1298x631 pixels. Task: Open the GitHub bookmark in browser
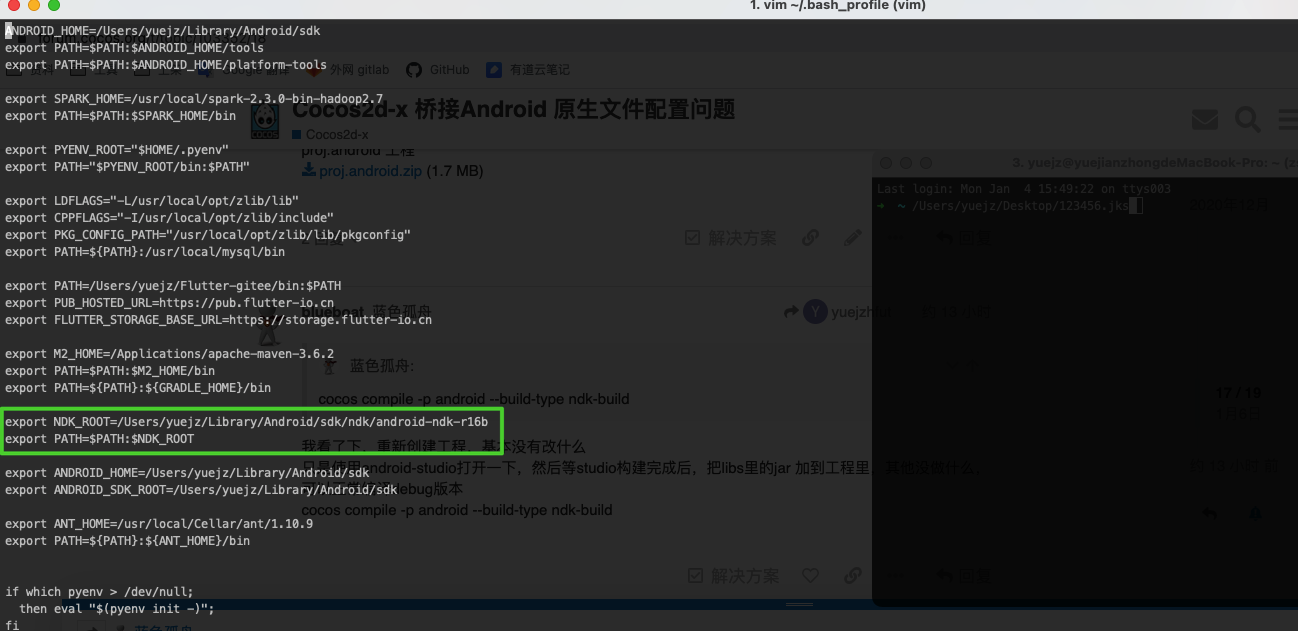[437, 70]
